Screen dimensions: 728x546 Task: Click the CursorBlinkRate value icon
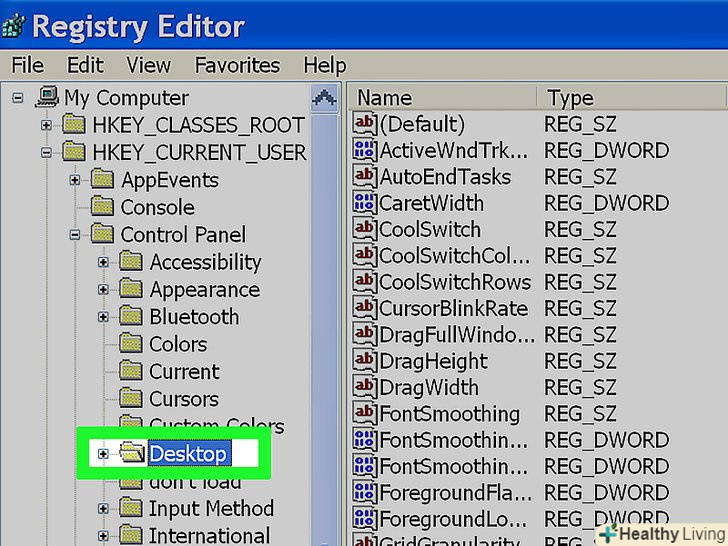[364, 308]
